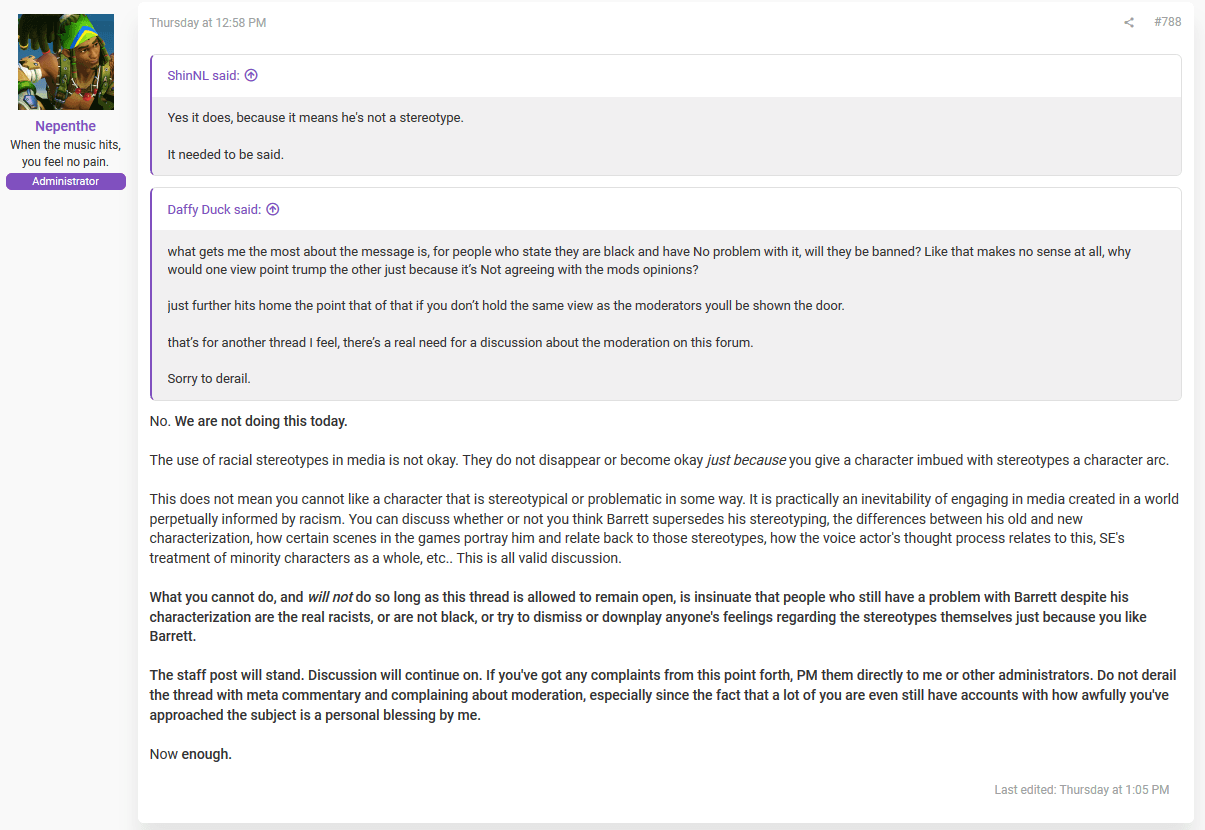Click the italic 'will not' text

tap(330, 597)
